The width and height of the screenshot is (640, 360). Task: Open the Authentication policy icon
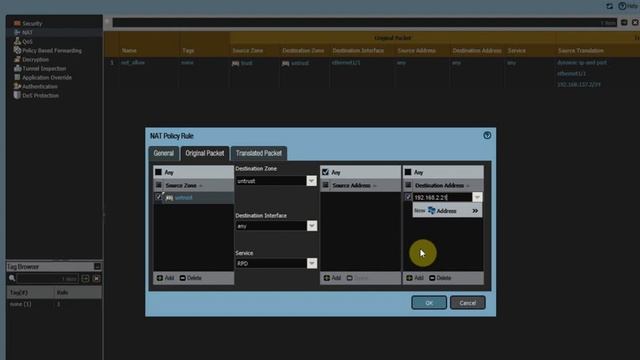click(x=17, y=86)
